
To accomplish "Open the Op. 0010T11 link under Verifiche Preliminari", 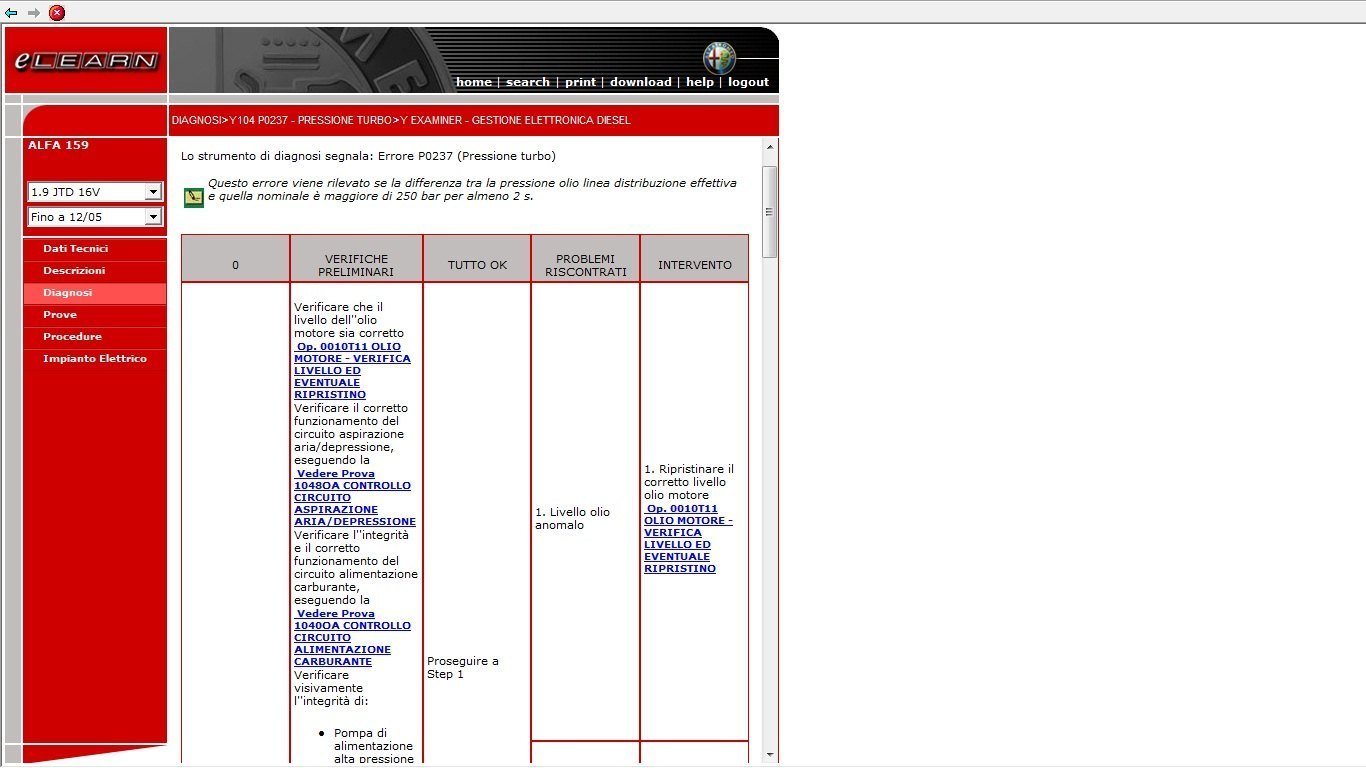I will (x=352, y=371).
